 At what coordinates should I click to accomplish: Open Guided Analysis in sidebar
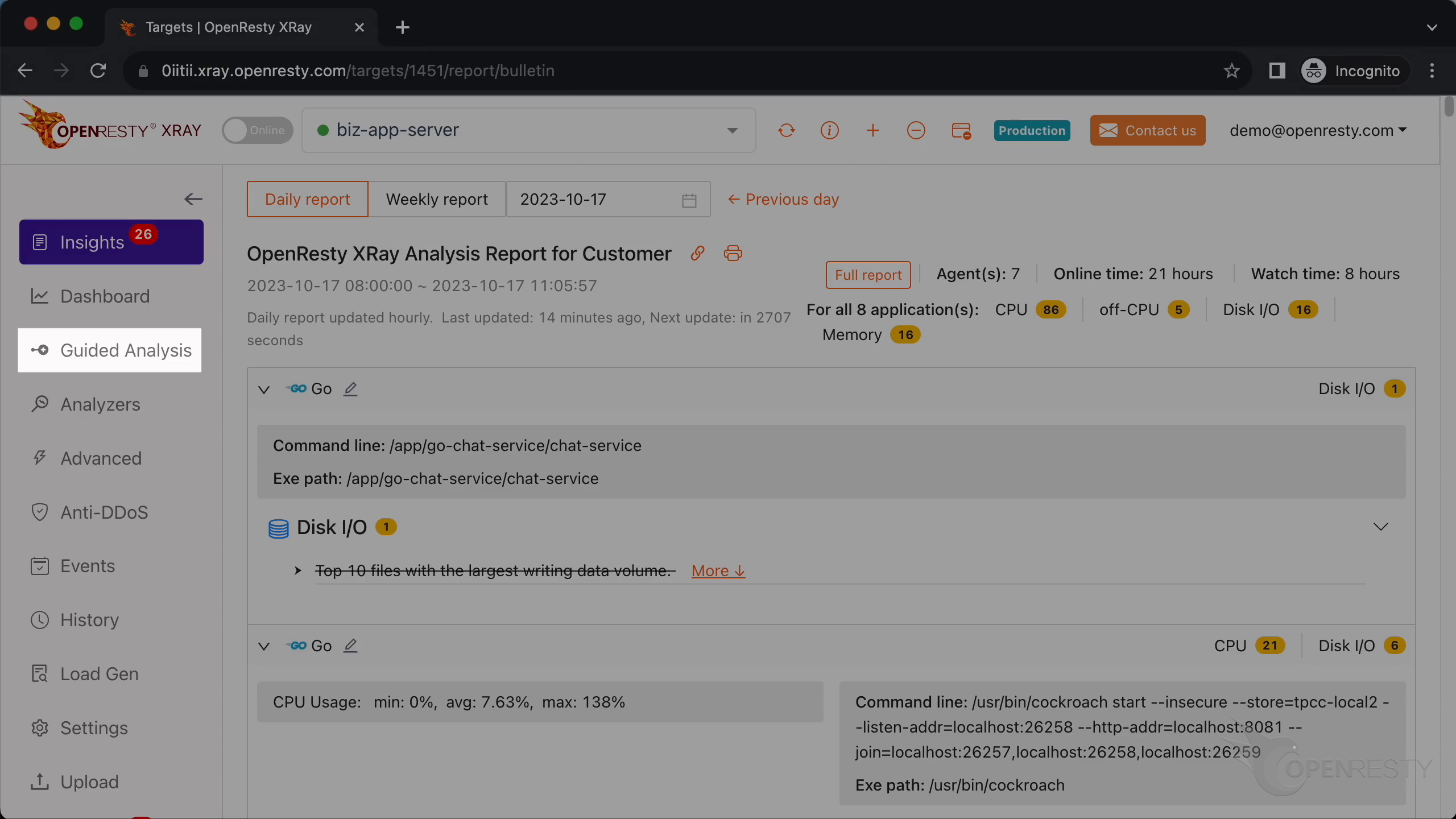click(110, 350)
